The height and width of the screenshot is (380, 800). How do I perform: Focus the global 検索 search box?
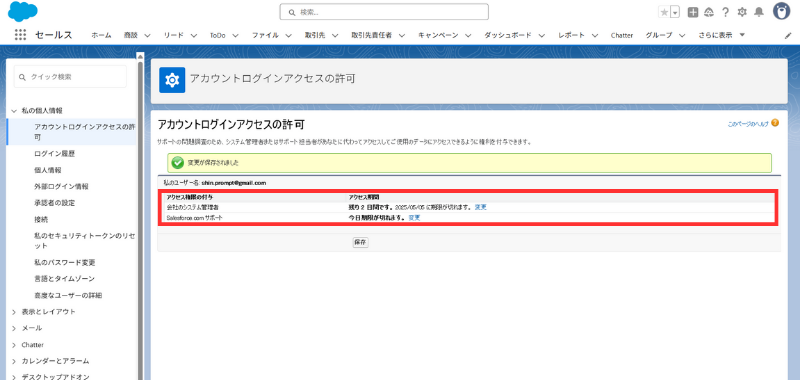(x=384, y=12)
